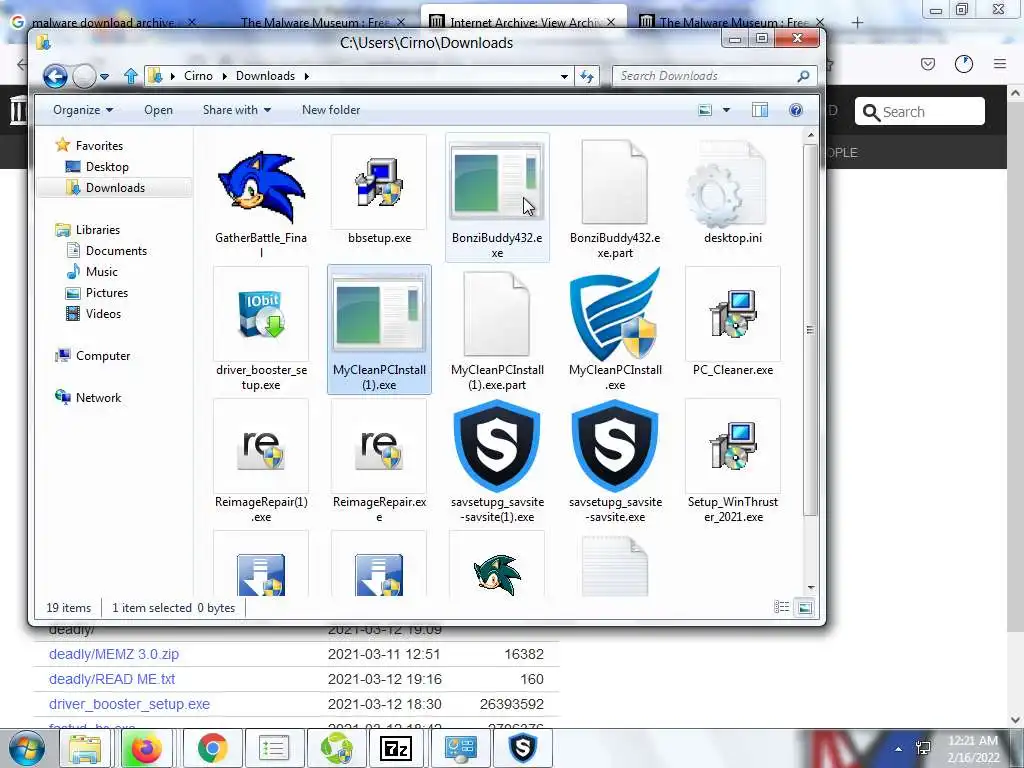Open a new browser tab with plus button
Viewport: 1024px width, 768px height.
857,23
